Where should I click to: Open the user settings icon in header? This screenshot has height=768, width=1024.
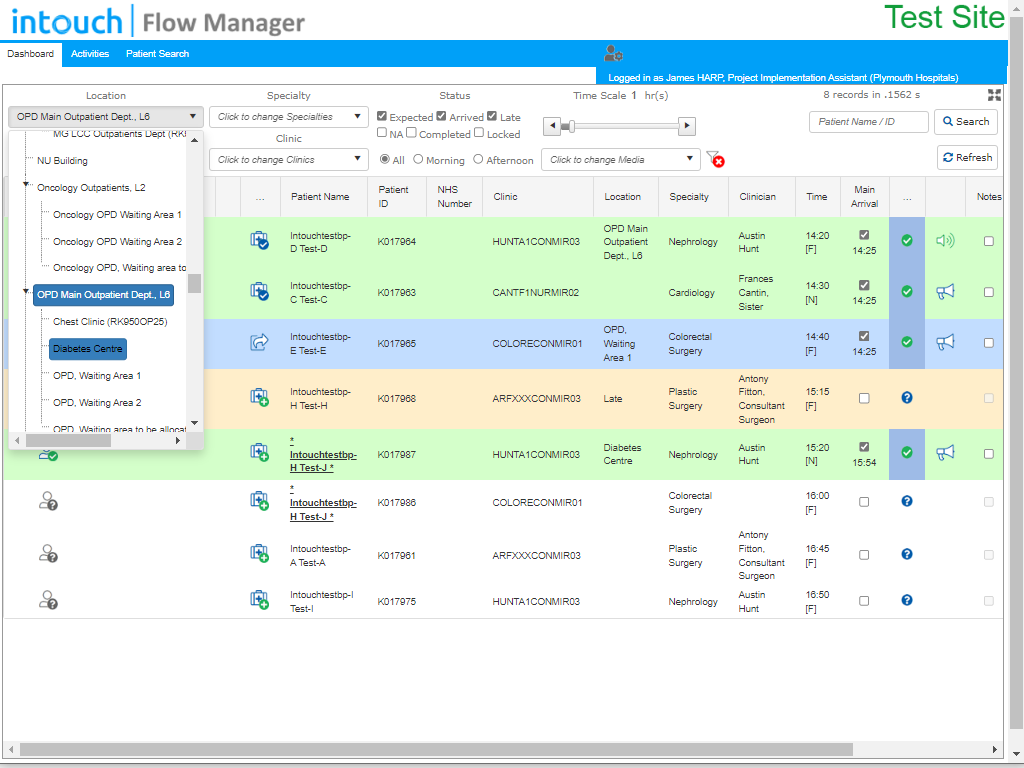point(613,53)
